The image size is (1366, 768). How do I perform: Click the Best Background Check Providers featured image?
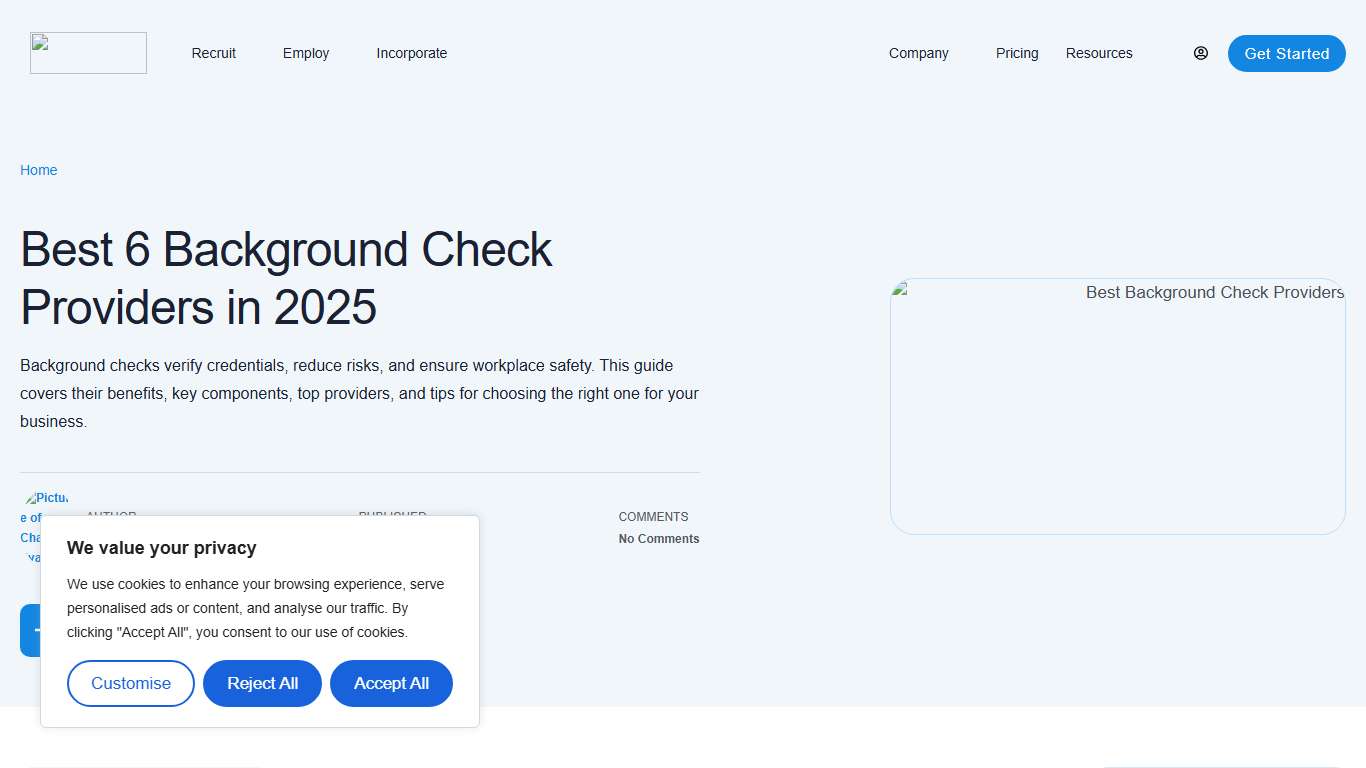coord(1118,405)
